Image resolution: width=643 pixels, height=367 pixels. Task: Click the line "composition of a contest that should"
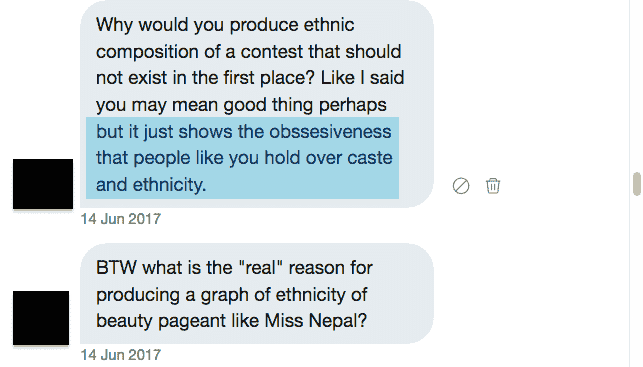tap(249, 52)
